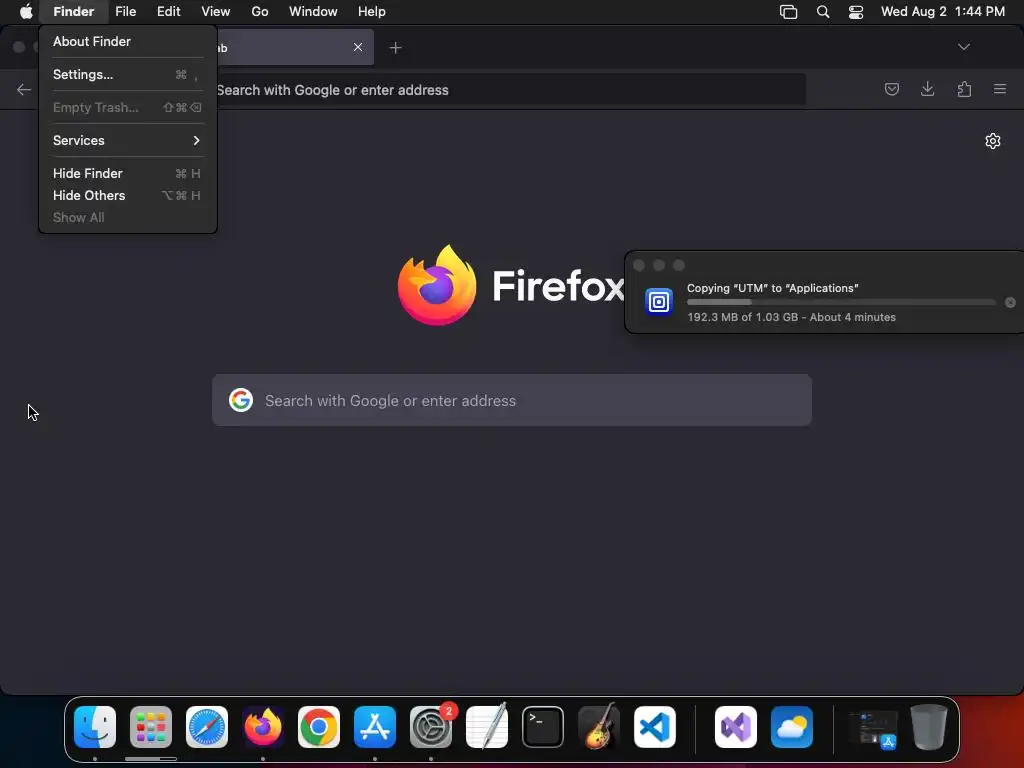
Task: Open TextEdit from the Dock
Action: point(487,727)
